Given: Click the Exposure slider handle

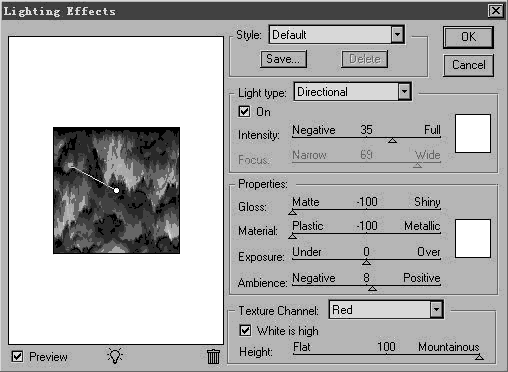Looking at the screenshot, I should tap(366, 262).
